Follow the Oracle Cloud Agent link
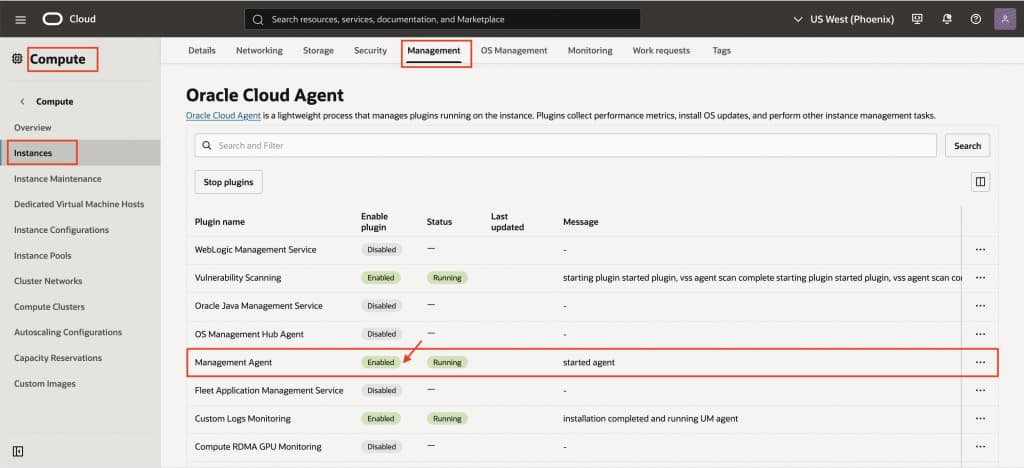This screenshot has width=1024, height=468. coord(223,116)
